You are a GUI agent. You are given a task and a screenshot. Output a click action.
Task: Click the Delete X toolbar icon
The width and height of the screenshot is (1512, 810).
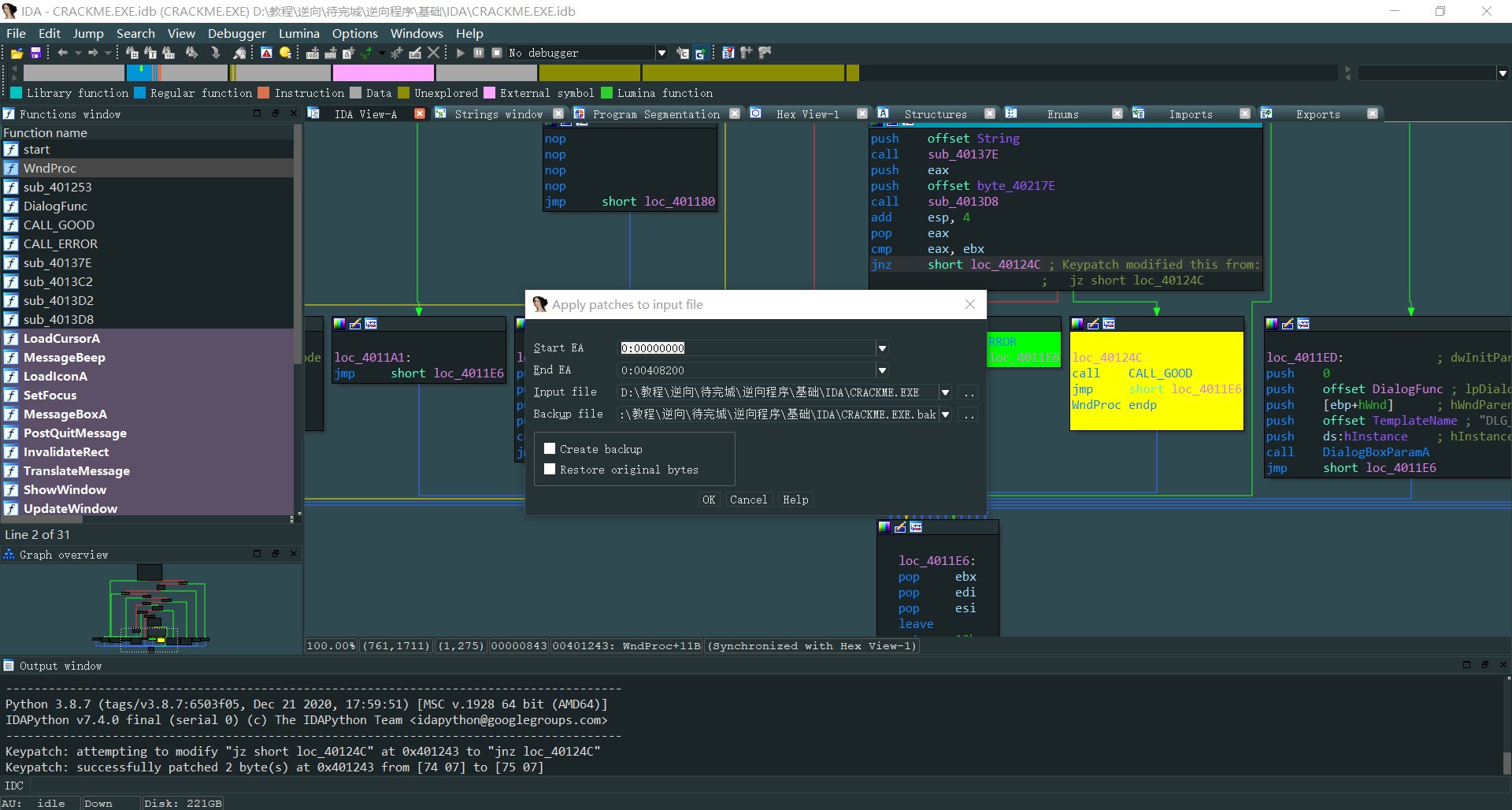pyautogui.click(x=433, y=53)
